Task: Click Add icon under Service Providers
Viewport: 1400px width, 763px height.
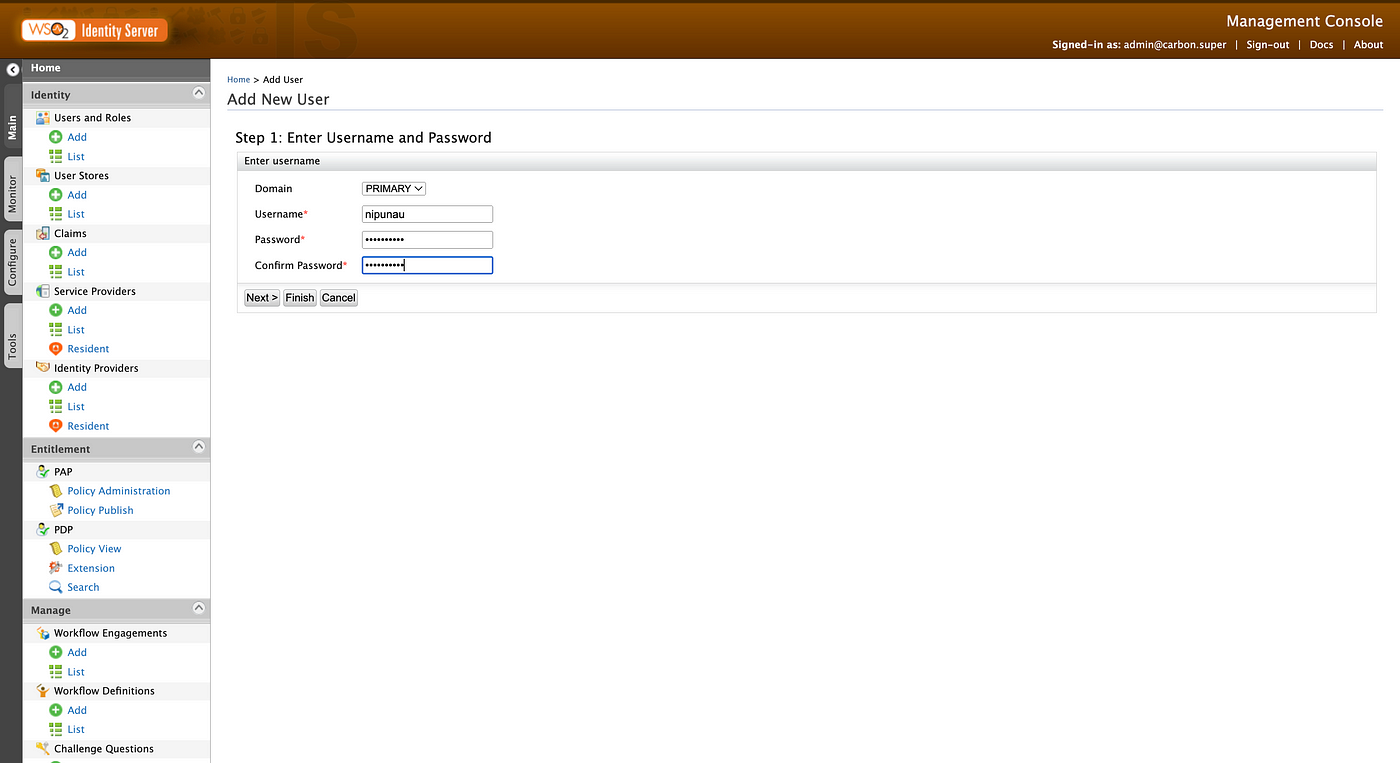Action: point(56,310)
